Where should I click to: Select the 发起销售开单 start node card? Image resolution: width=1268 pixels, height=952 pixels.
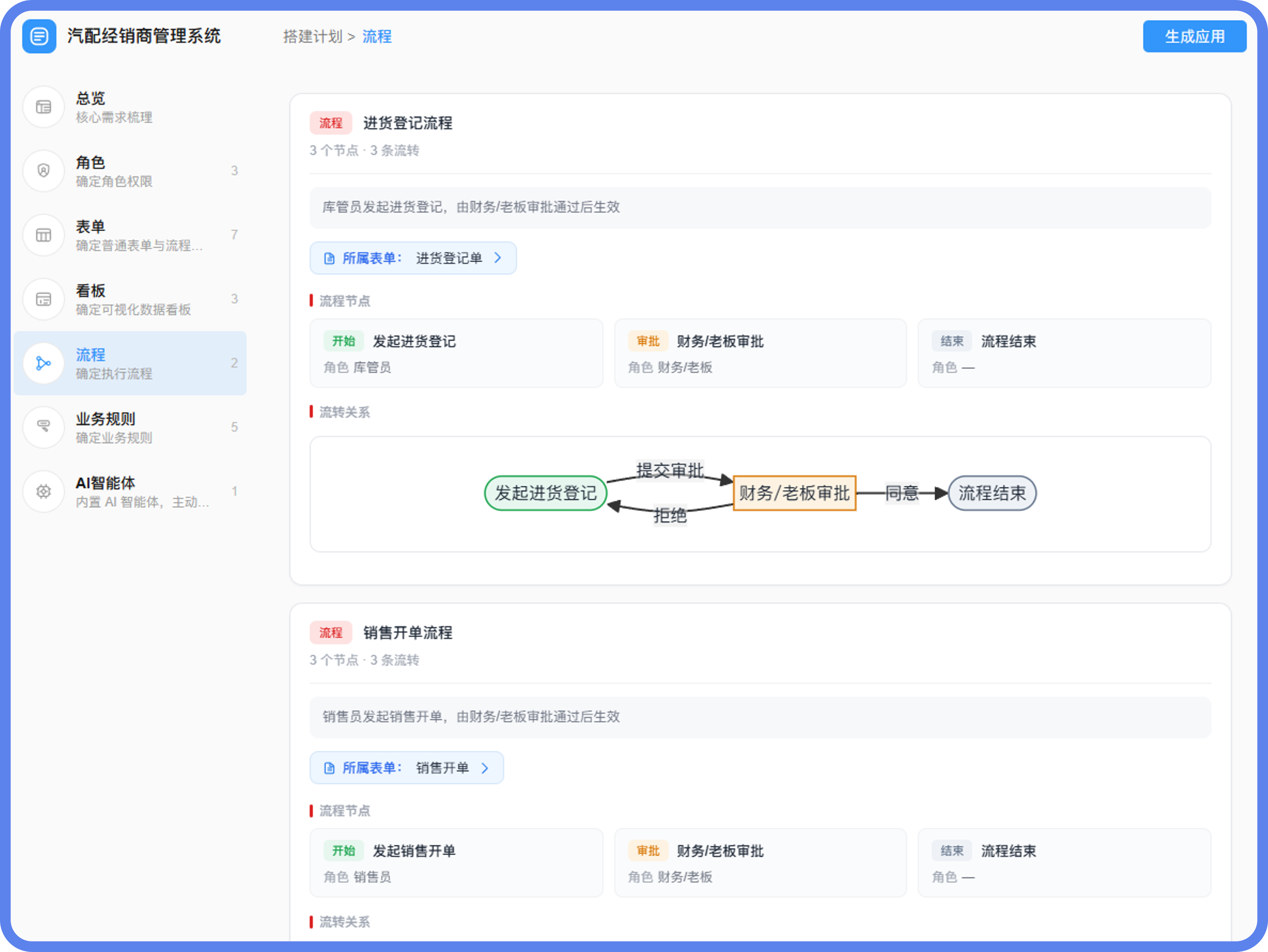[x=456, y=863]
